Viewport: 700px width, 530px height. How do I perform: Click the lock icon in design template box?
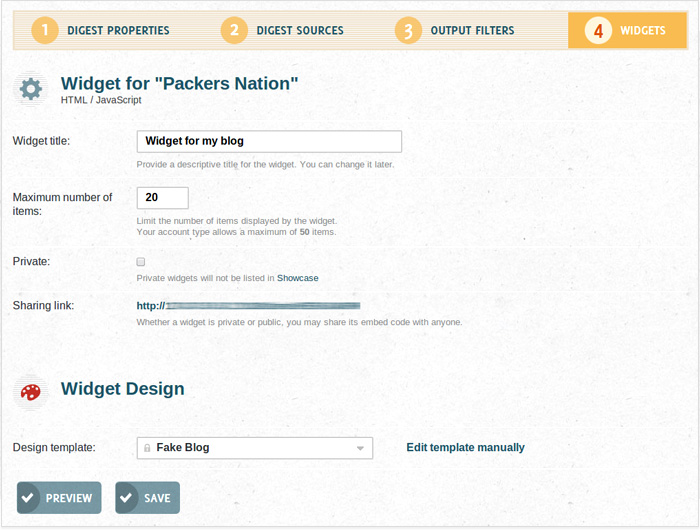[x=147, y=448]
